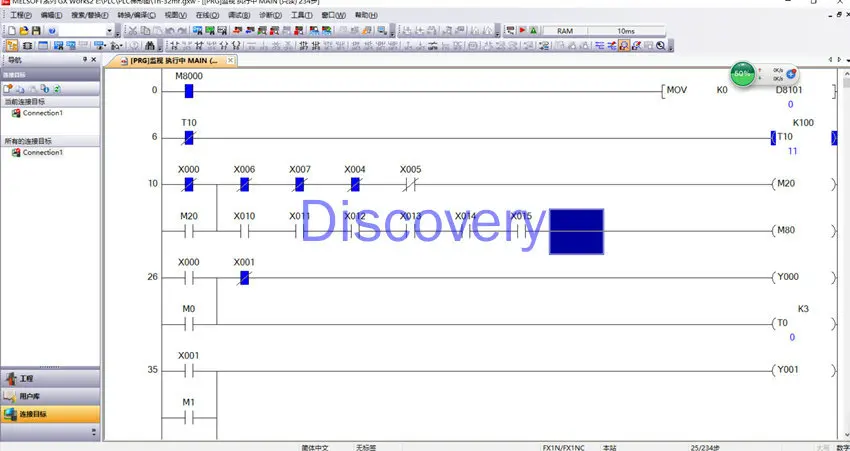The image size is (850, 451).
Task: Open the toolbar combo box dropdown
Action: tap(109, 31)
